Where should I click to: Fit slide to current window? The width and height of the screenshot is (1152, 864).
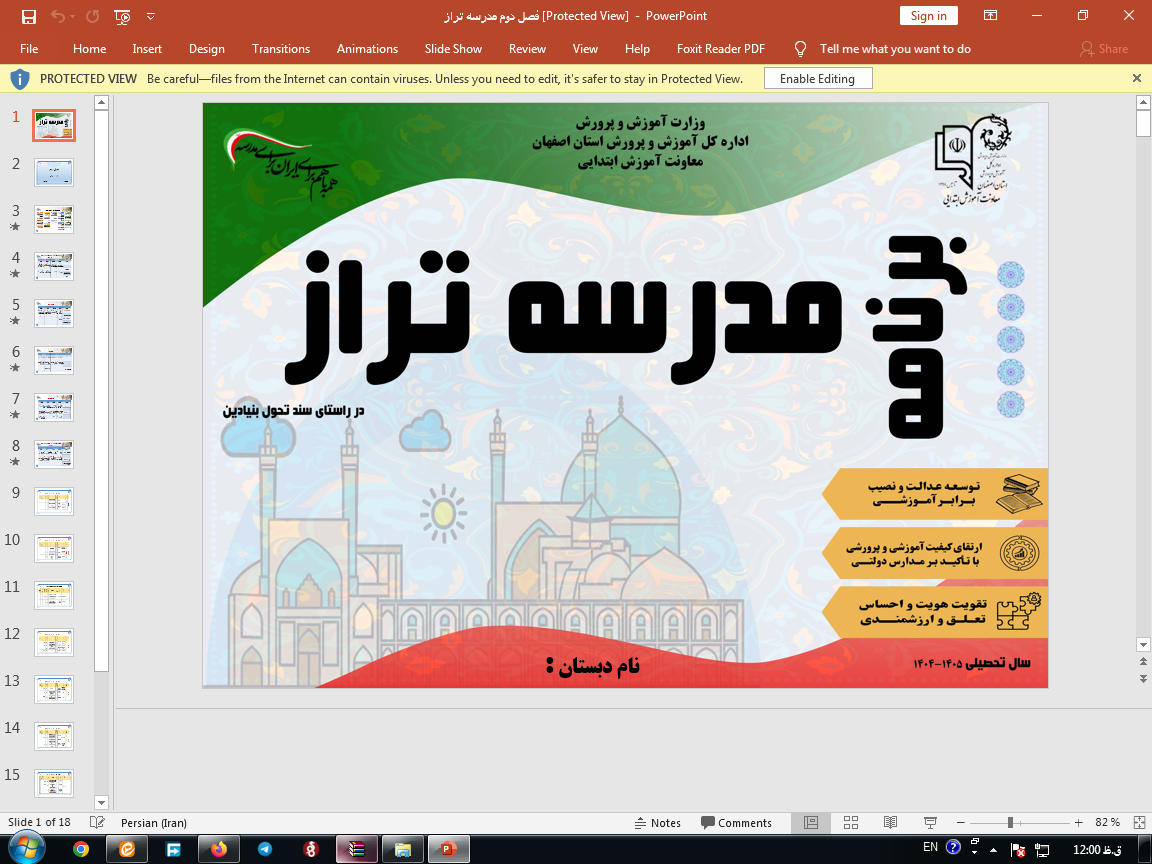pyautogui.click(x=1139, y=823)
